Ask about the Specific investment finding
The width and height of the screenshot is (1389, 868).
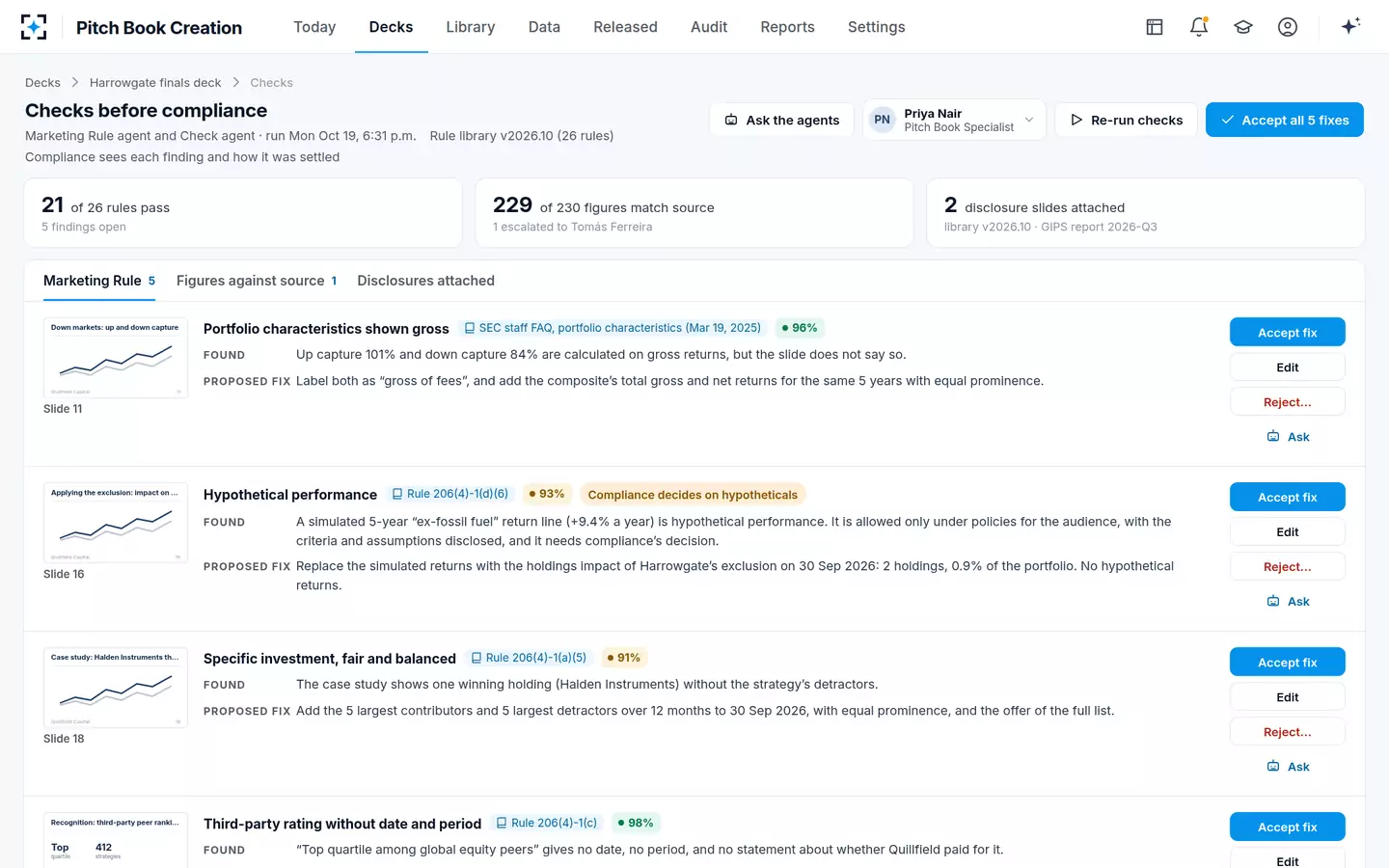tap(1288, 767)
